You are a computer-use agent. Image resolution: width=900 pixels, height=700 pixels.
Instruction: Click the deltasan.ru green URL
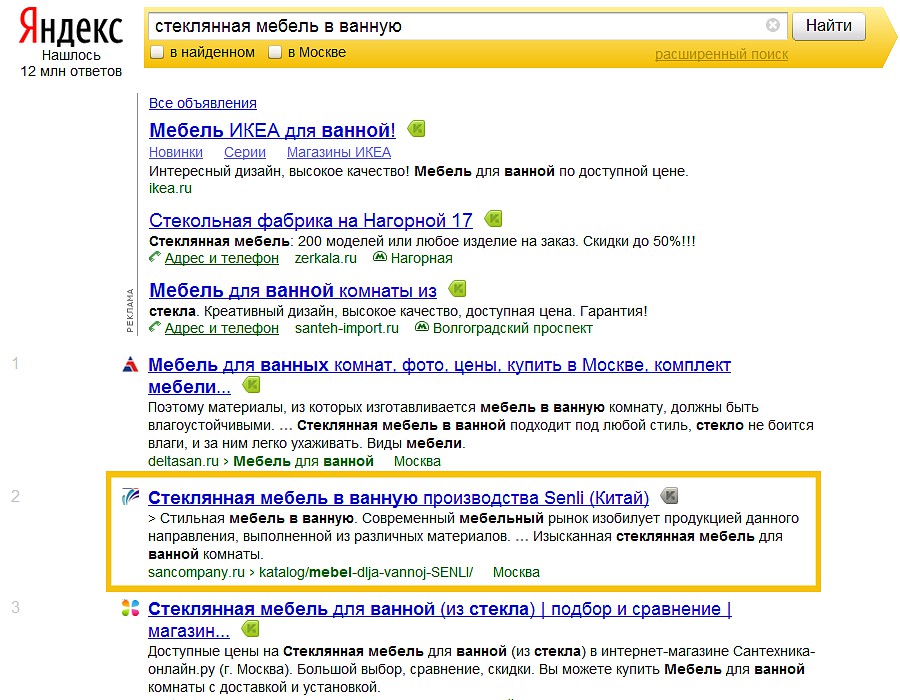tap(183, 461)
